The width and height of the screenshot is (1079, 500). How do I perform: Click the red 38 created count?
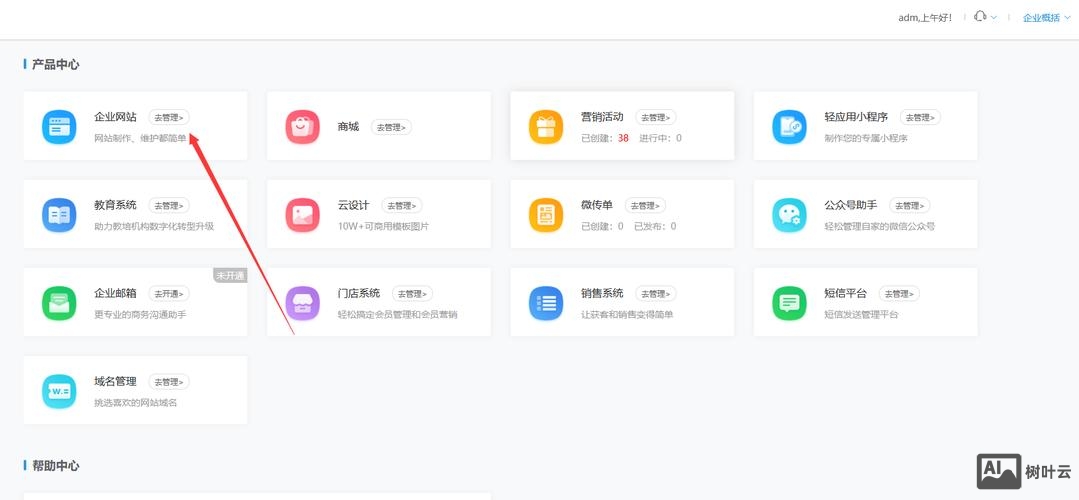coord(623,138)
